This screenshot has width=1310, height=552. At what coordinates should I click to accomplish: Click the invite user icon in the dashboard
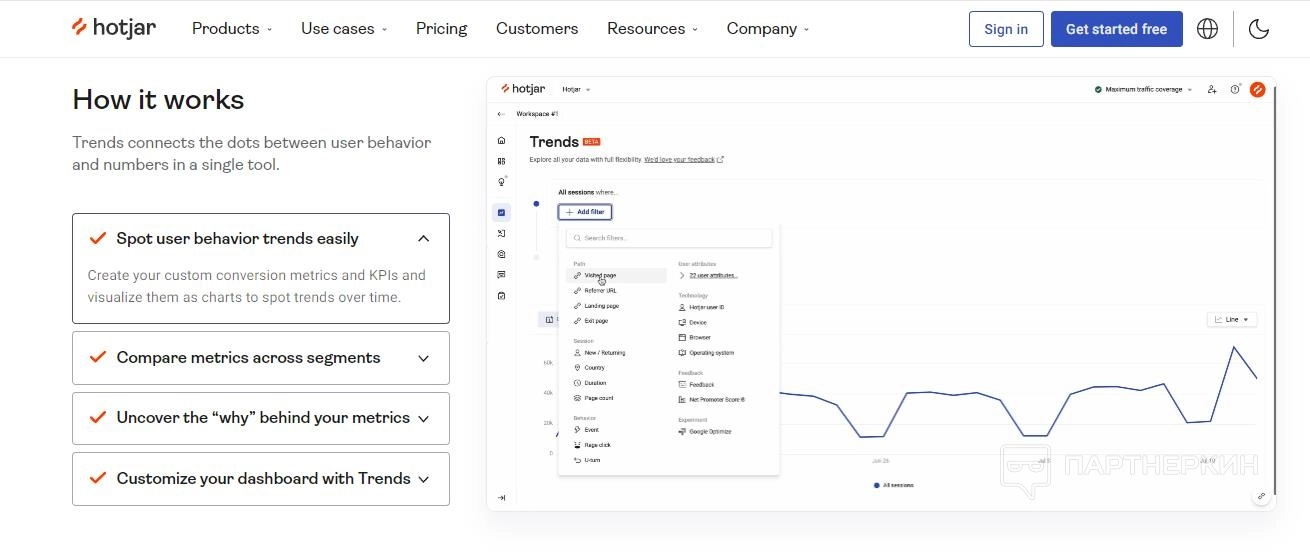point(1212,89)
